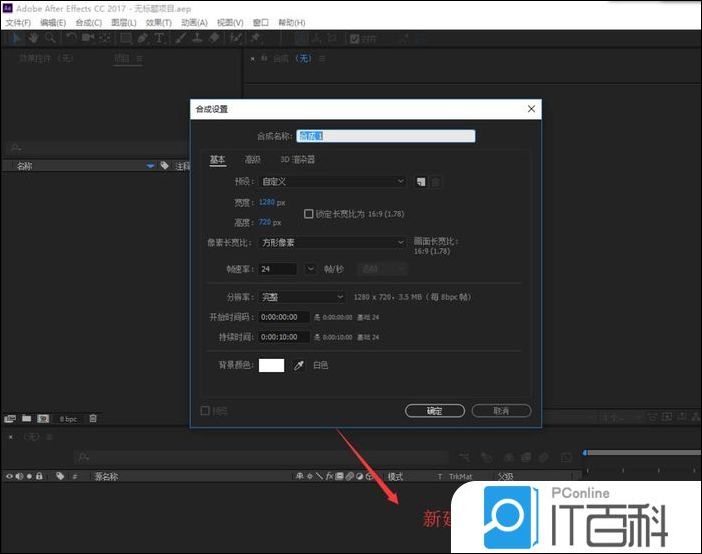Viewport: 702px width, 554px height.
Task: Click the white background color swatch
Action: 271,366
